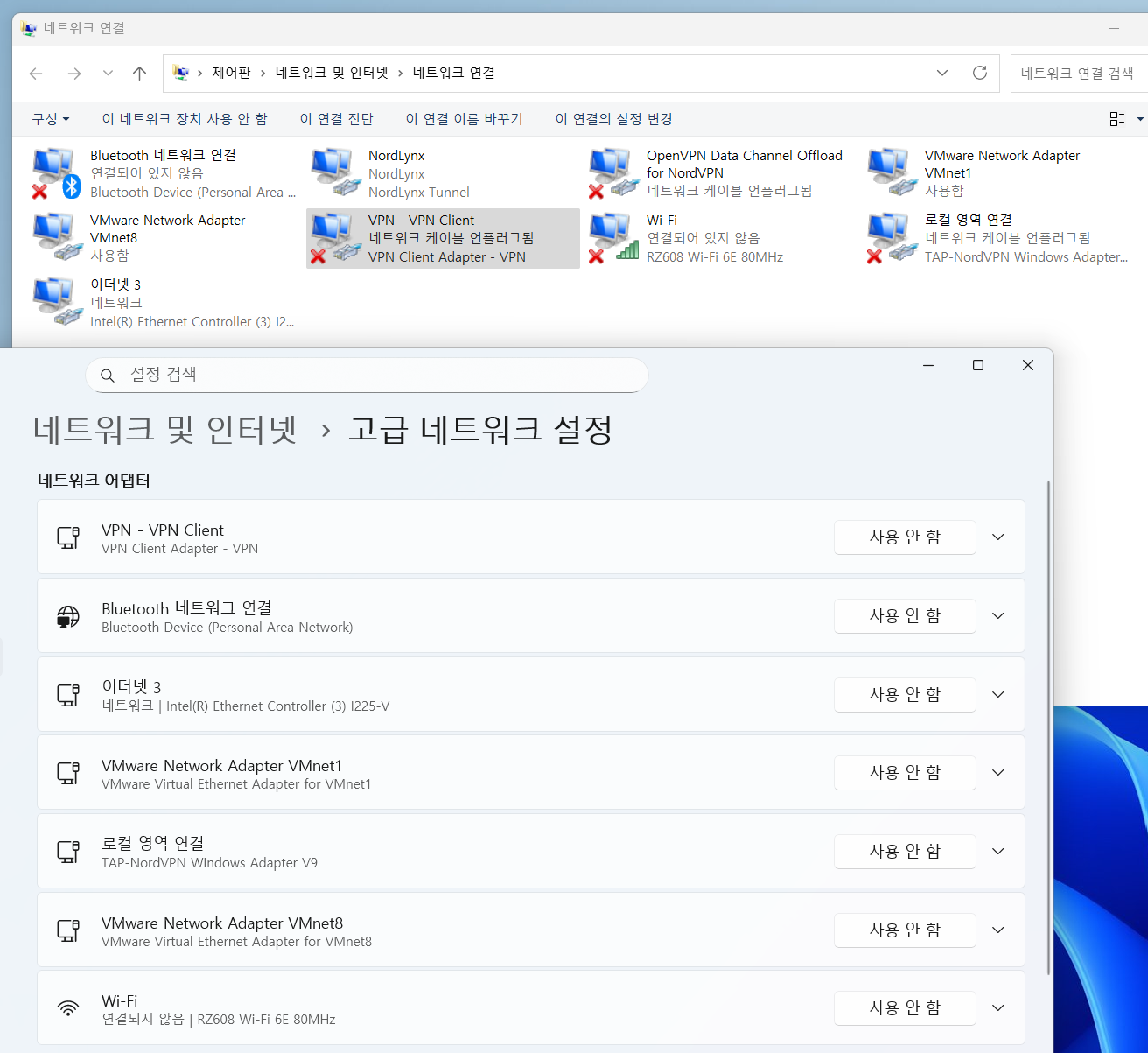Disable 이더넷 3 with 사용 안 함 button

pos(905,695)
